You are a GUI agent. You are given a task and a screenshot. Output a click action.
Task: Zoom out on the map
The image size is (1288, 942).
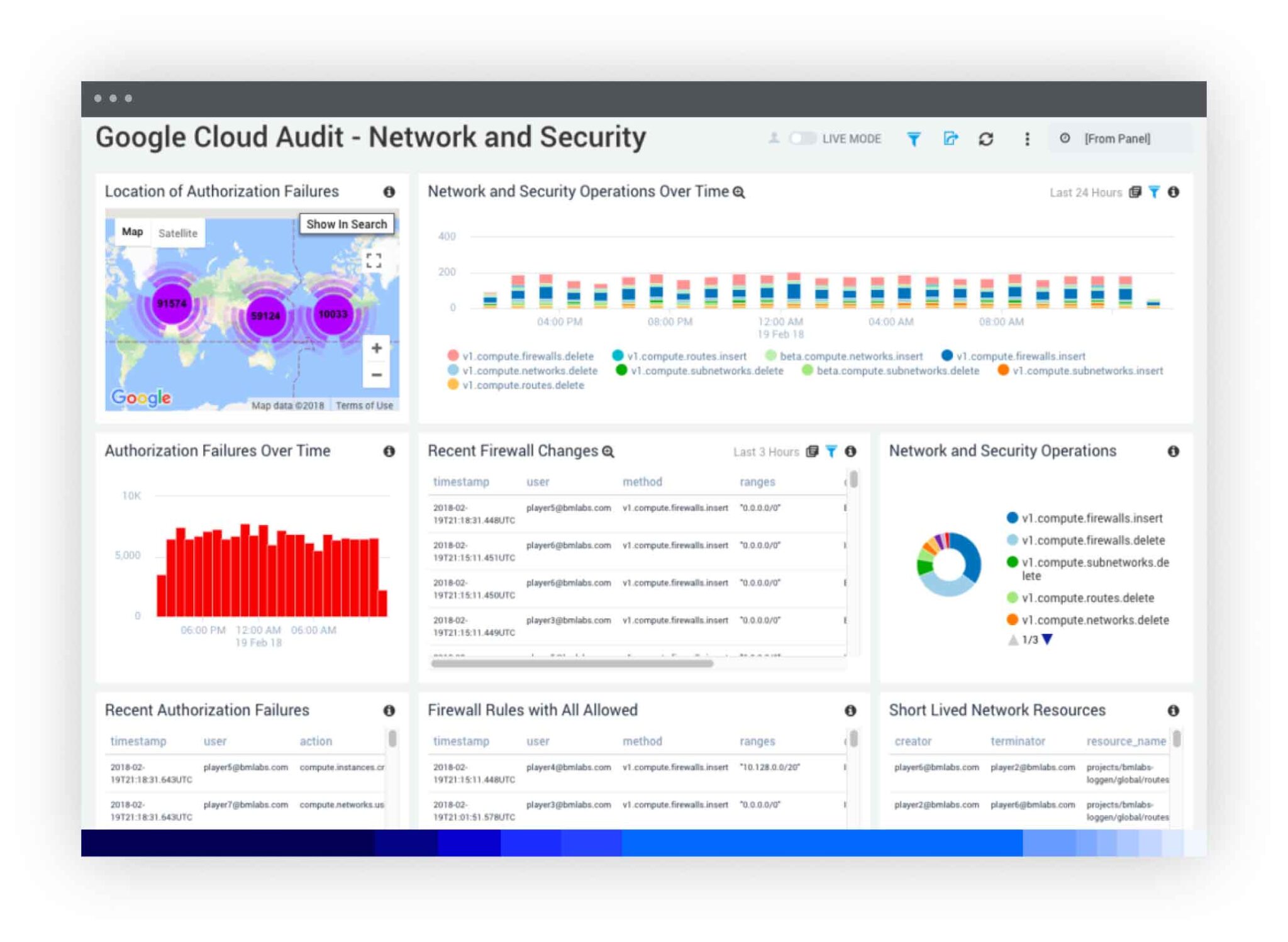tap(376, 375)
